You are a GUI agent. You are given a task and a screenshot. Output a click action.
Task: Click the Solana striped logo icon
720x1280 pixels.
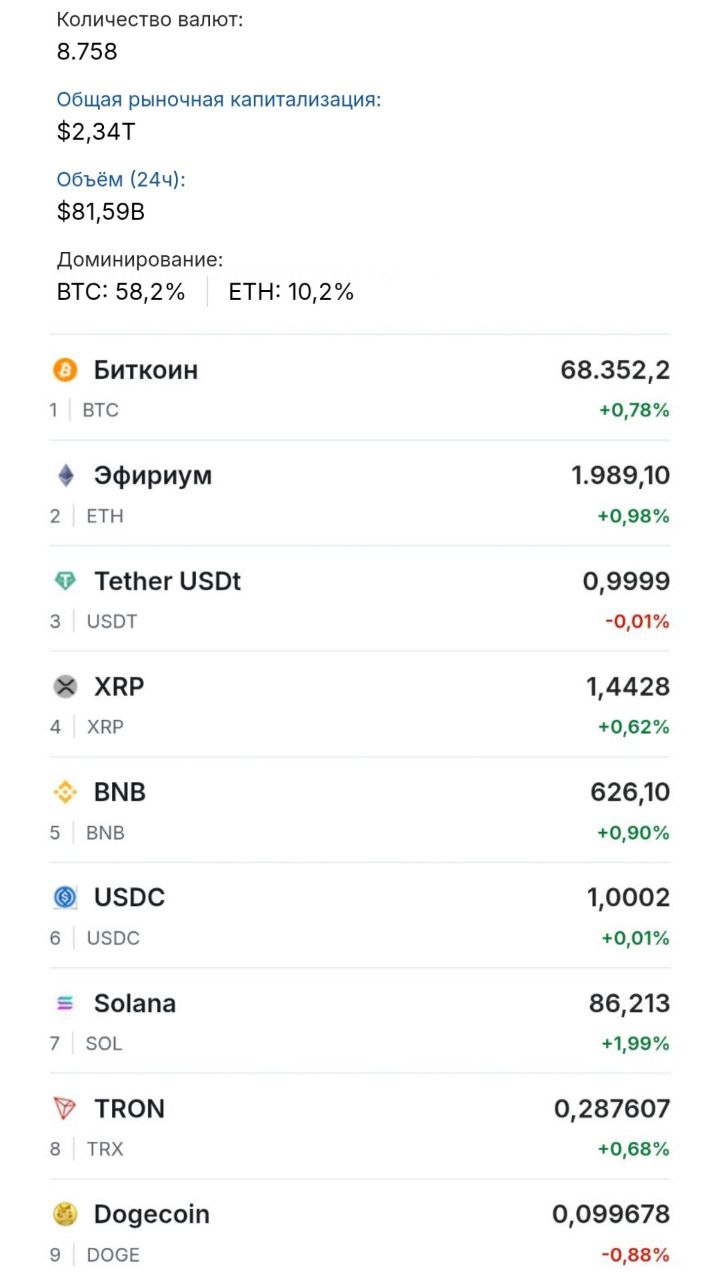(65, 1003)
